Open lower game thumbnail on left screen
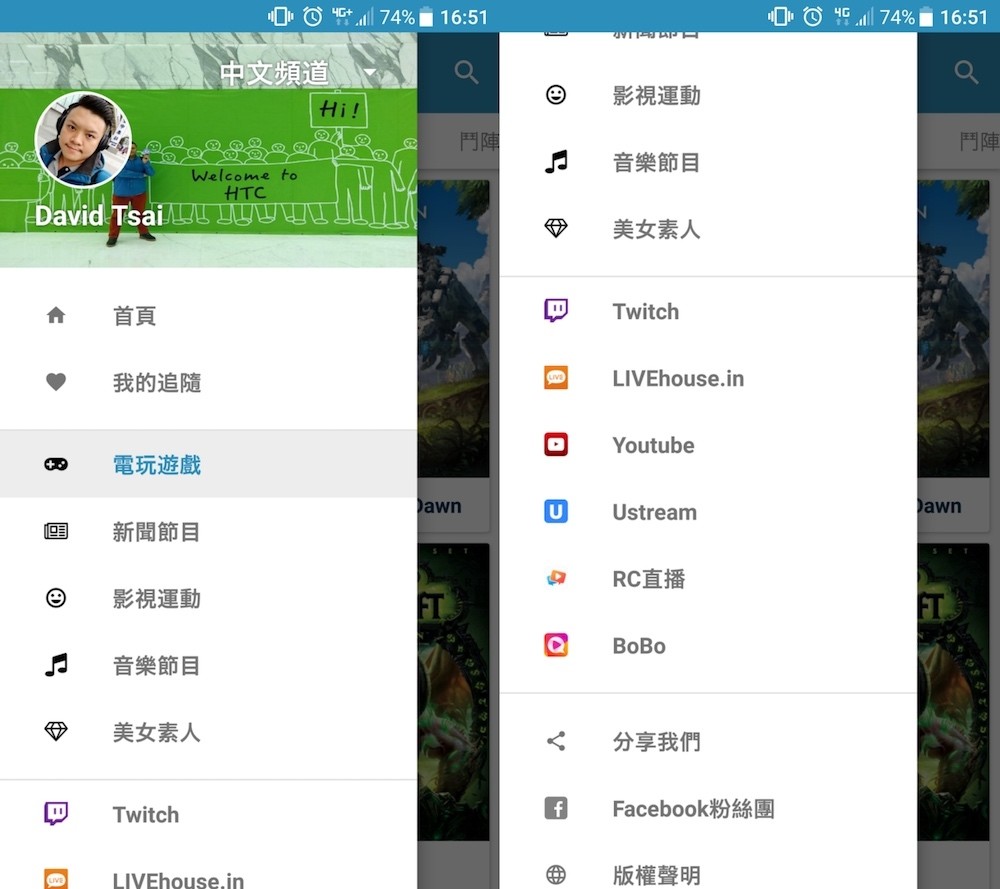 pyautogui.click(x=453, y=692)
